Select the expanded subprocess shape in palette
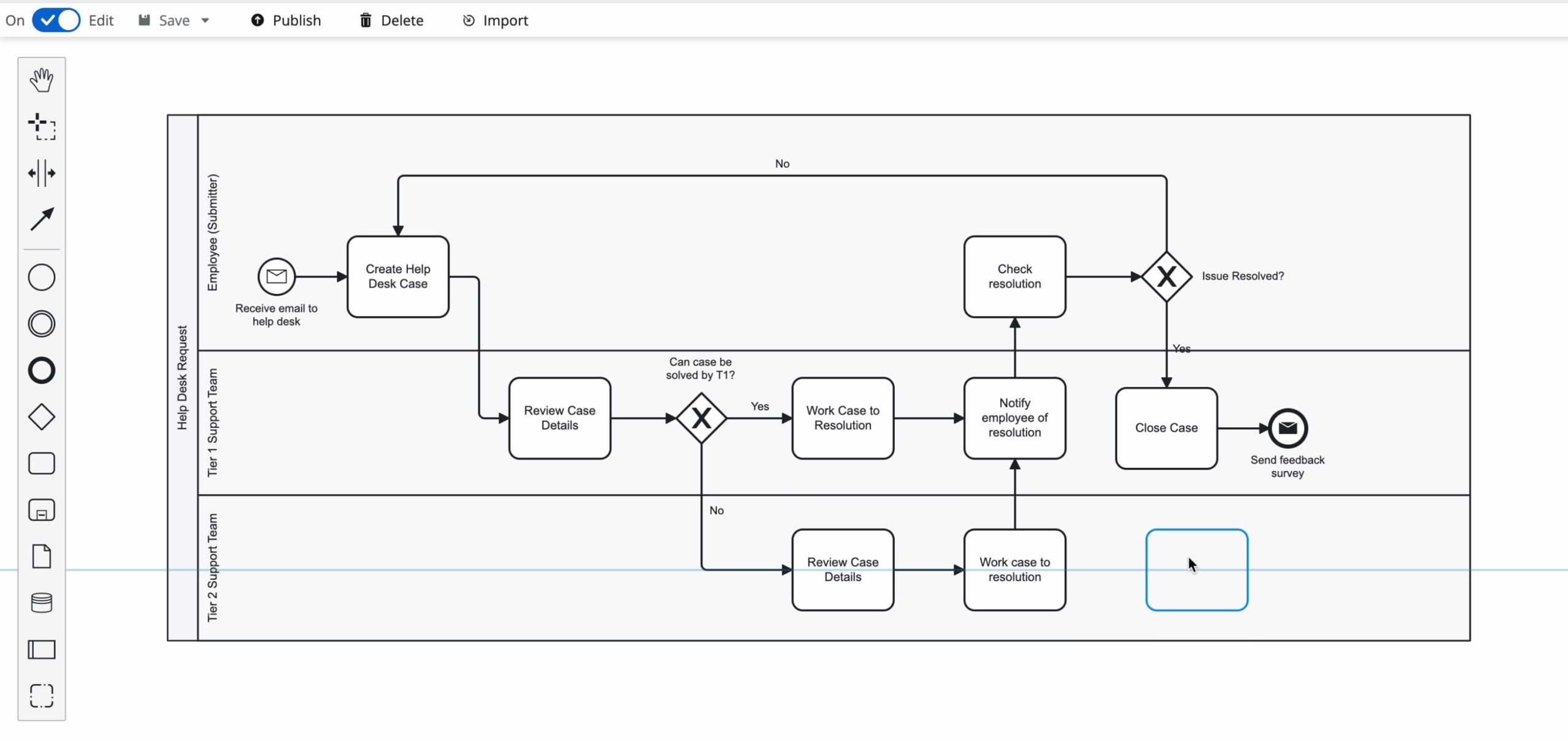 point(42,510)
